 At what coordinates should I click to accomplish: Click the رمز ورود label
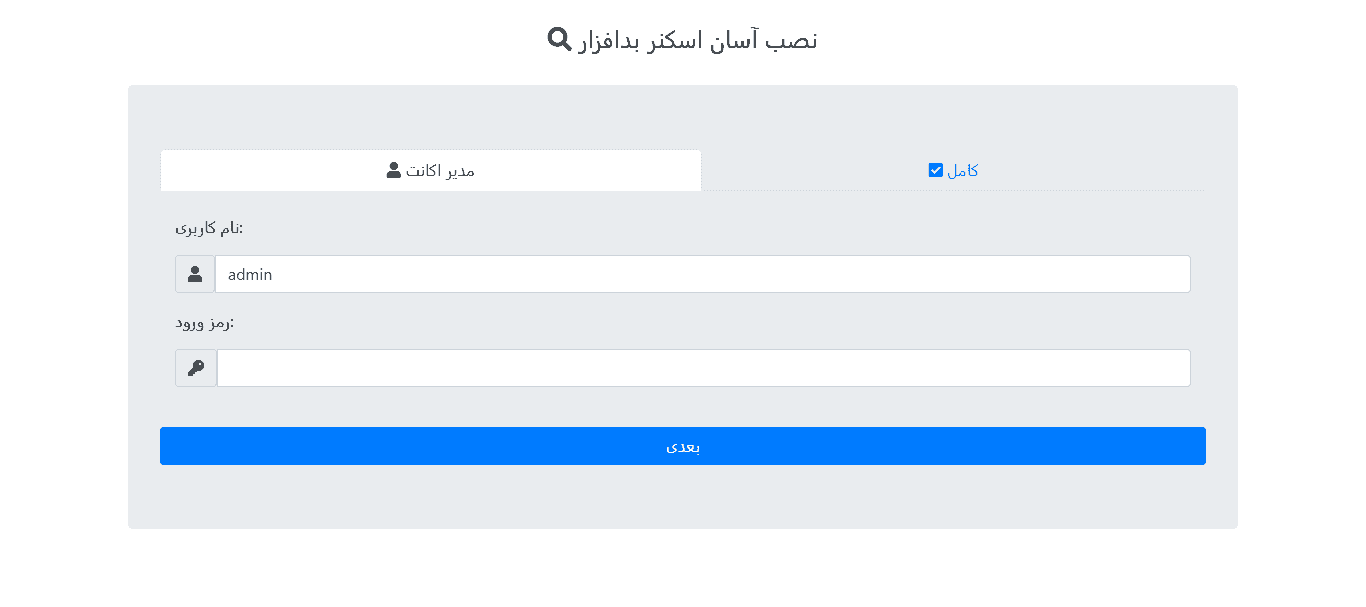[x=204, y=322]
